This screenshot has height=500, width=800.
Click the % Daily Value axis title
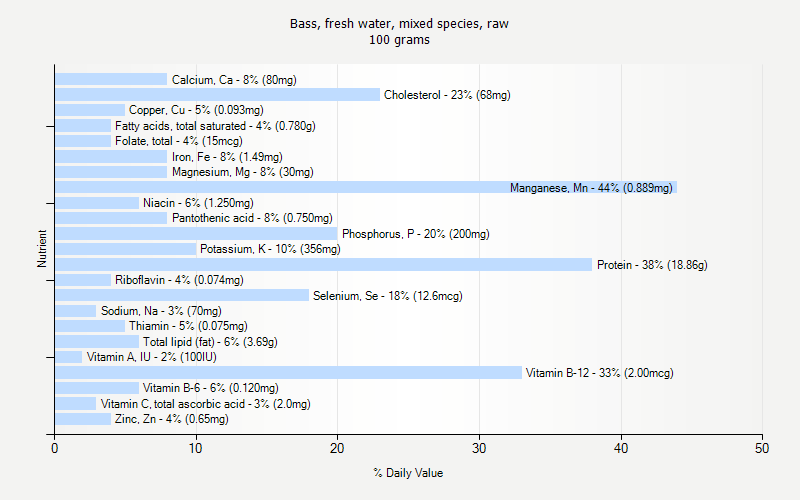click(x=408, y=473)
